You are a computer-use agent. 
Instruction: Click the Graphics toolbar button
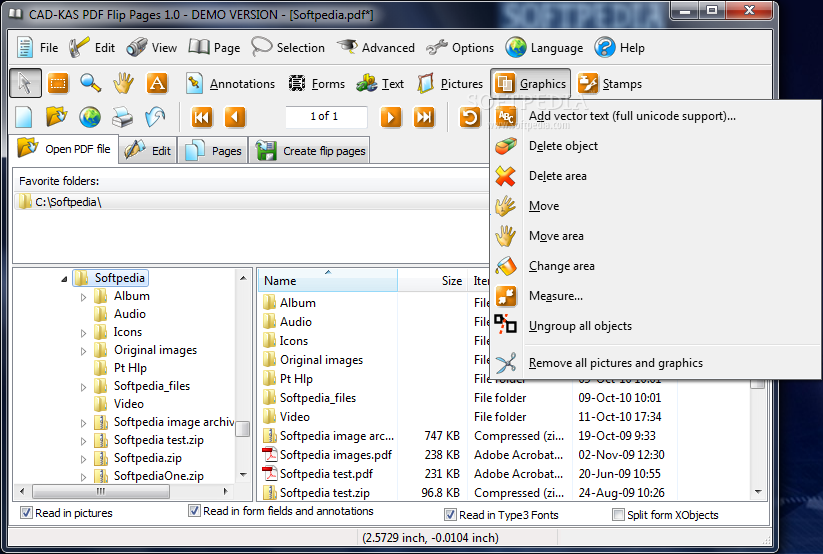coord(530,83)
